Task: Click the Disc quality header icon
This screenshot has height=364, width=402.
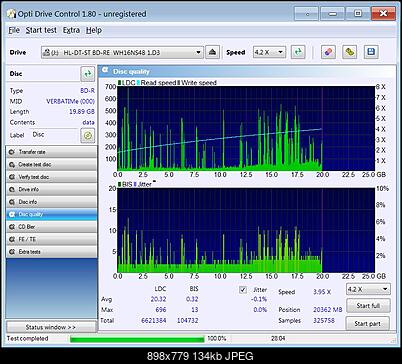Action: pyautogui.click(x=105, y=70)
